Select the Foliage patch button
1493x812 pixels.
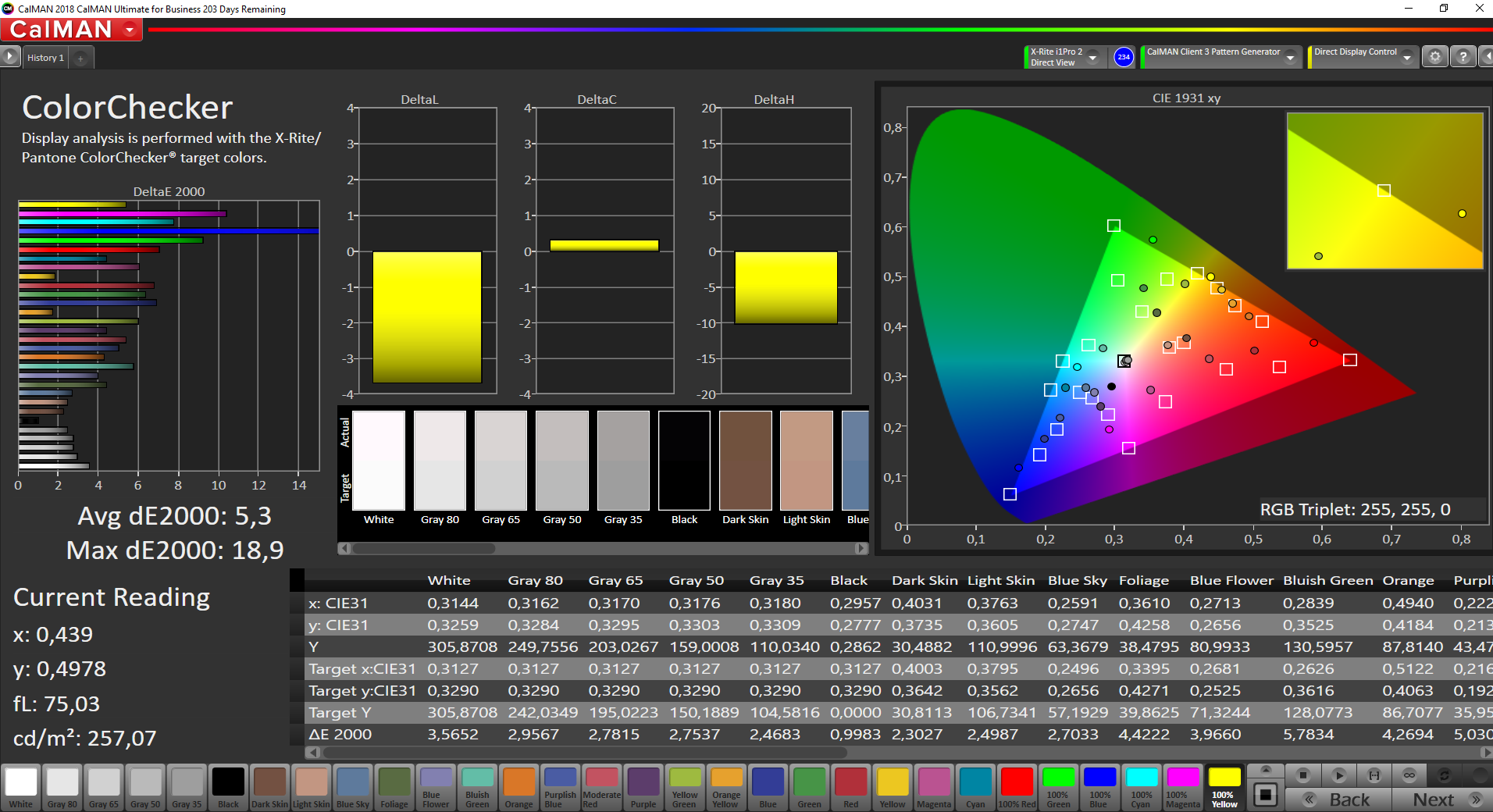(394, 788)
